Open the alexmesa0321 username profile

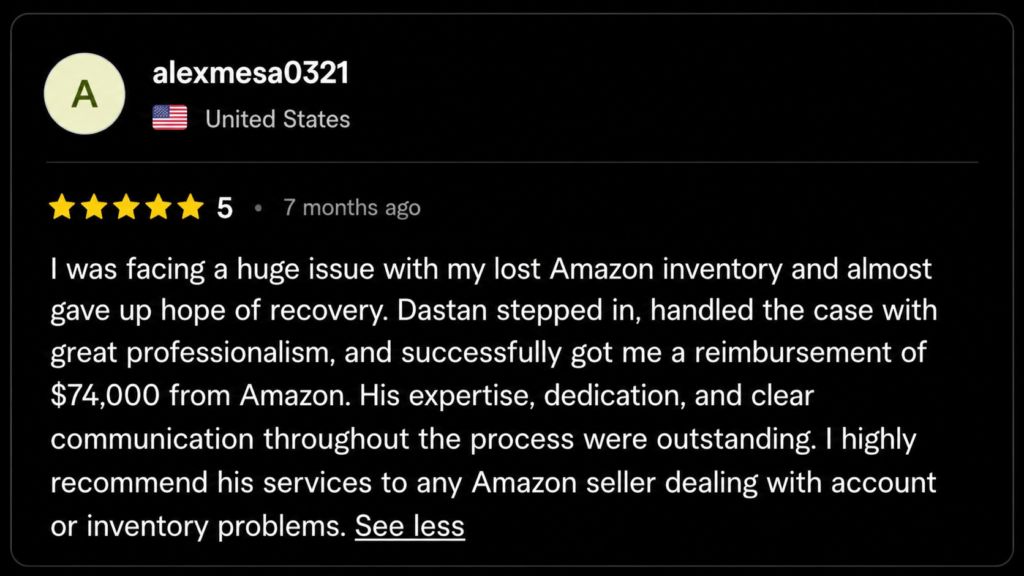click(x=250, y=74)
